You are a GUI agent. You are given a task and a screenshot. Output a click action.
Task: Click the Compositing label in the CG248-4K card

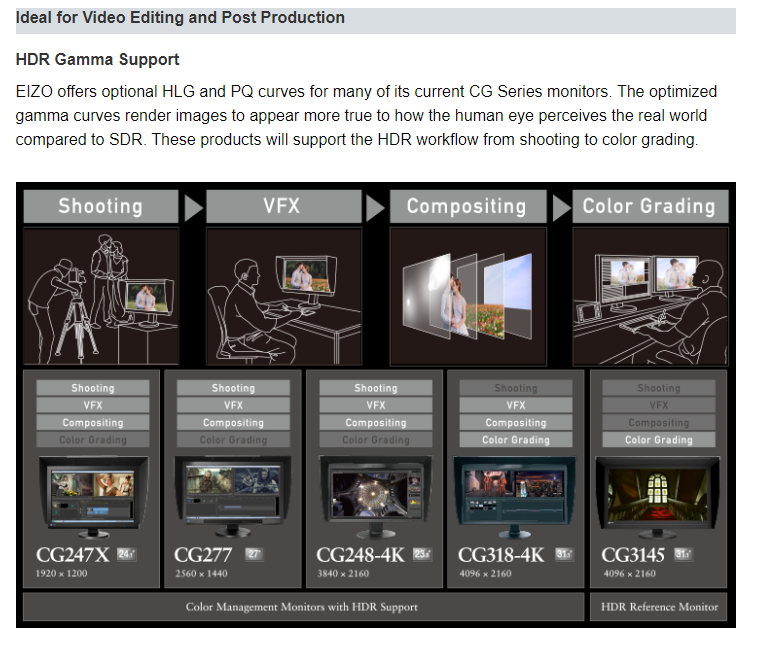coord(376,422)
